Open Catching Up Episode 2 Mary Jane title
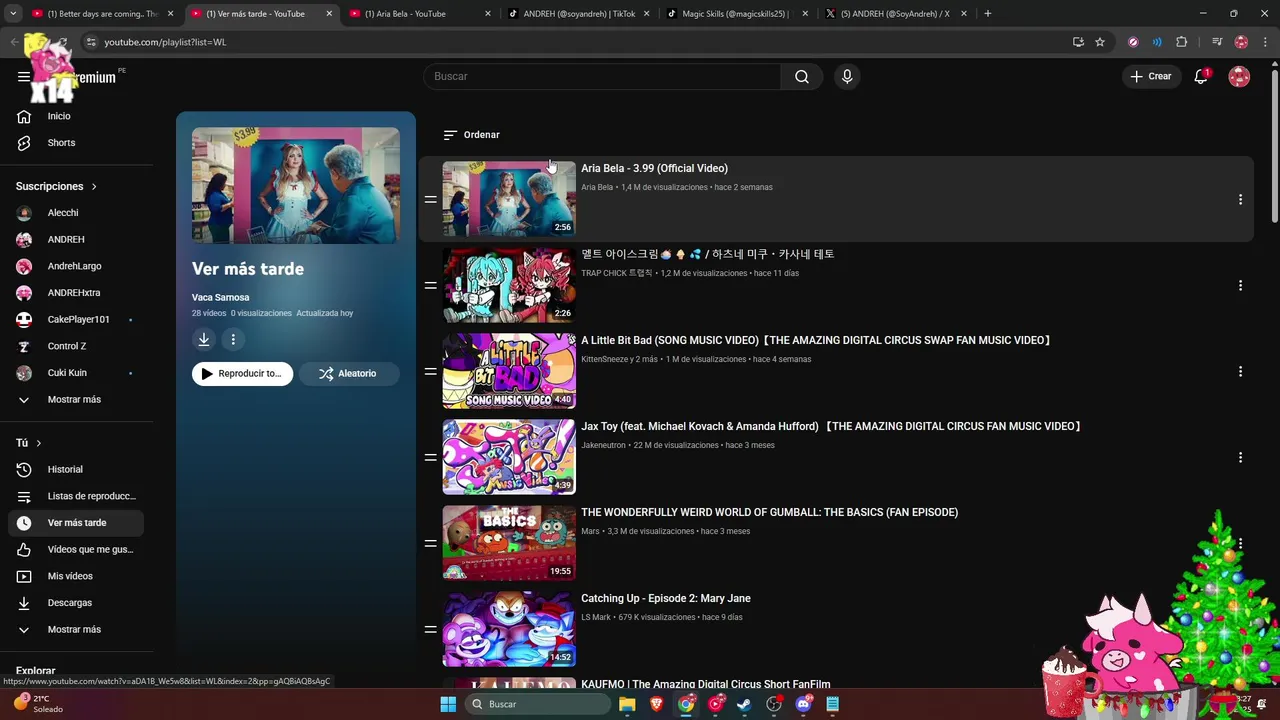 tap(666, 599)
